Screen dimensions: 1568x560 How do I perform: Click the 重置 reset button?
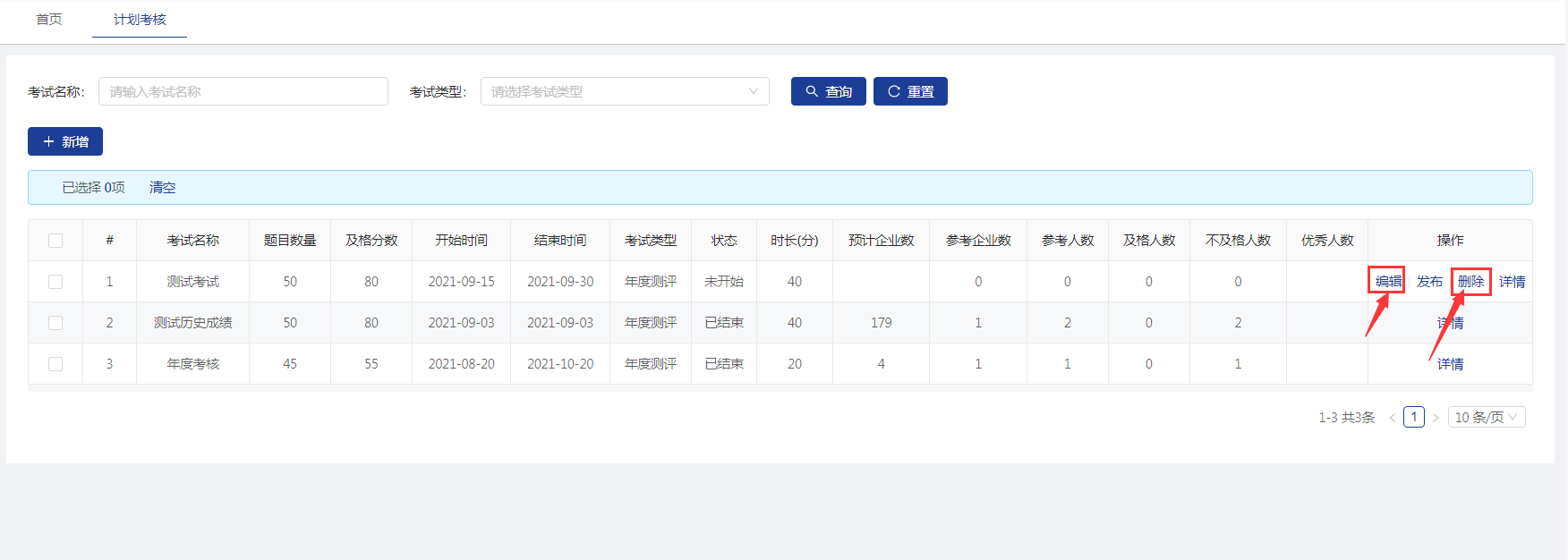910,91
